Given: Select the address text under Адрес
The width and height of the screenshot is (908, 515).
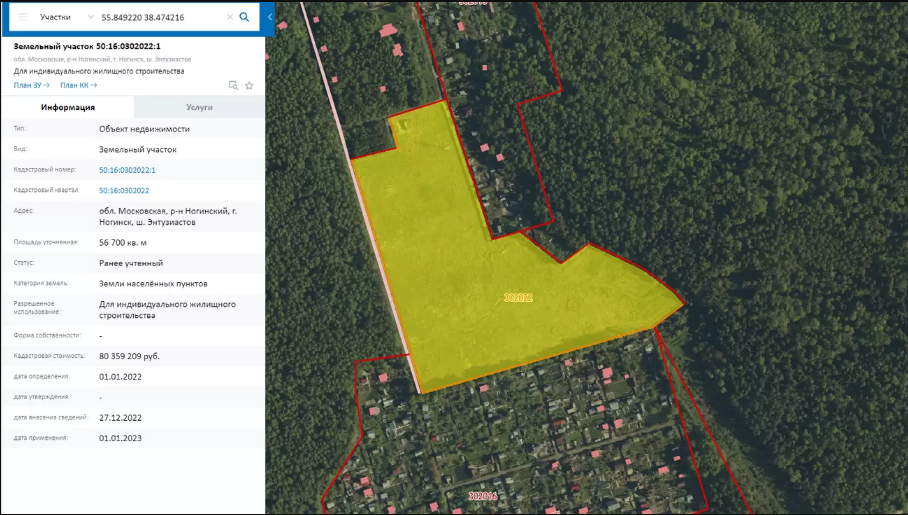Looking at the screenshot, I should tap(168, 217).
